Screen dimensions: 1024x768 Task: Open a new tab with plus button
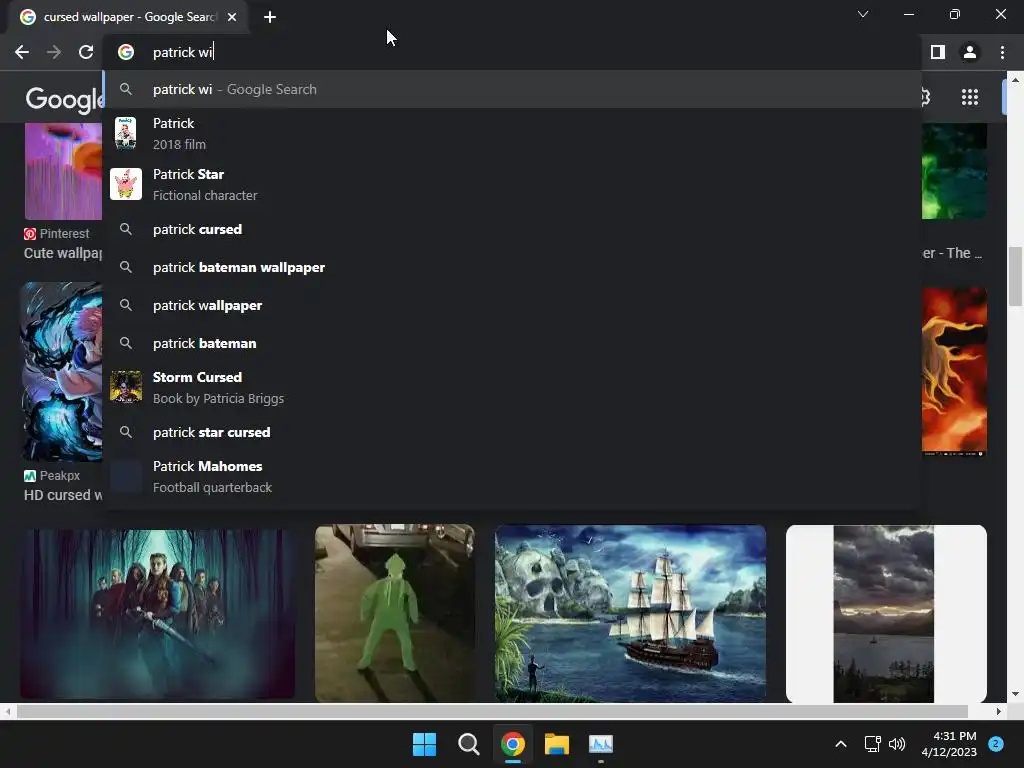click(x=270, y=17)
